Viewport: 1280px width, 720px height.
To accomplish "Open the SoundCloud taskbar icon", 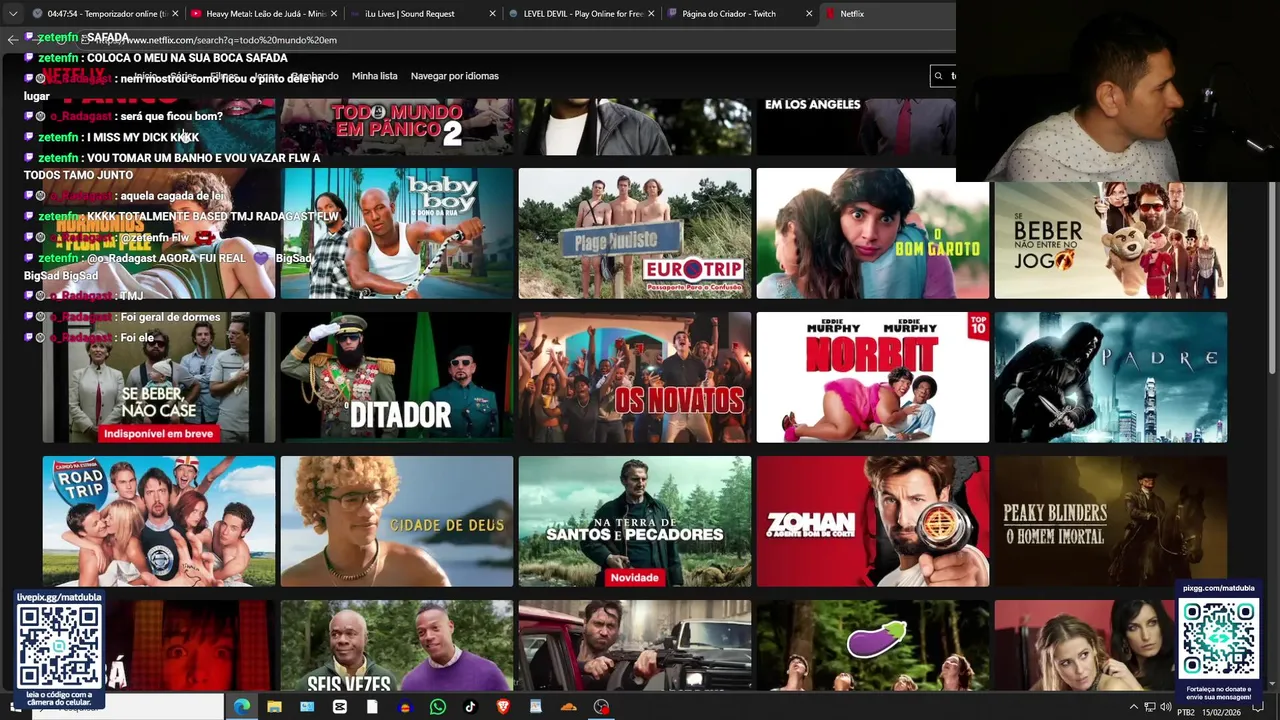I will pyautogui.click(x=569, y=707).
